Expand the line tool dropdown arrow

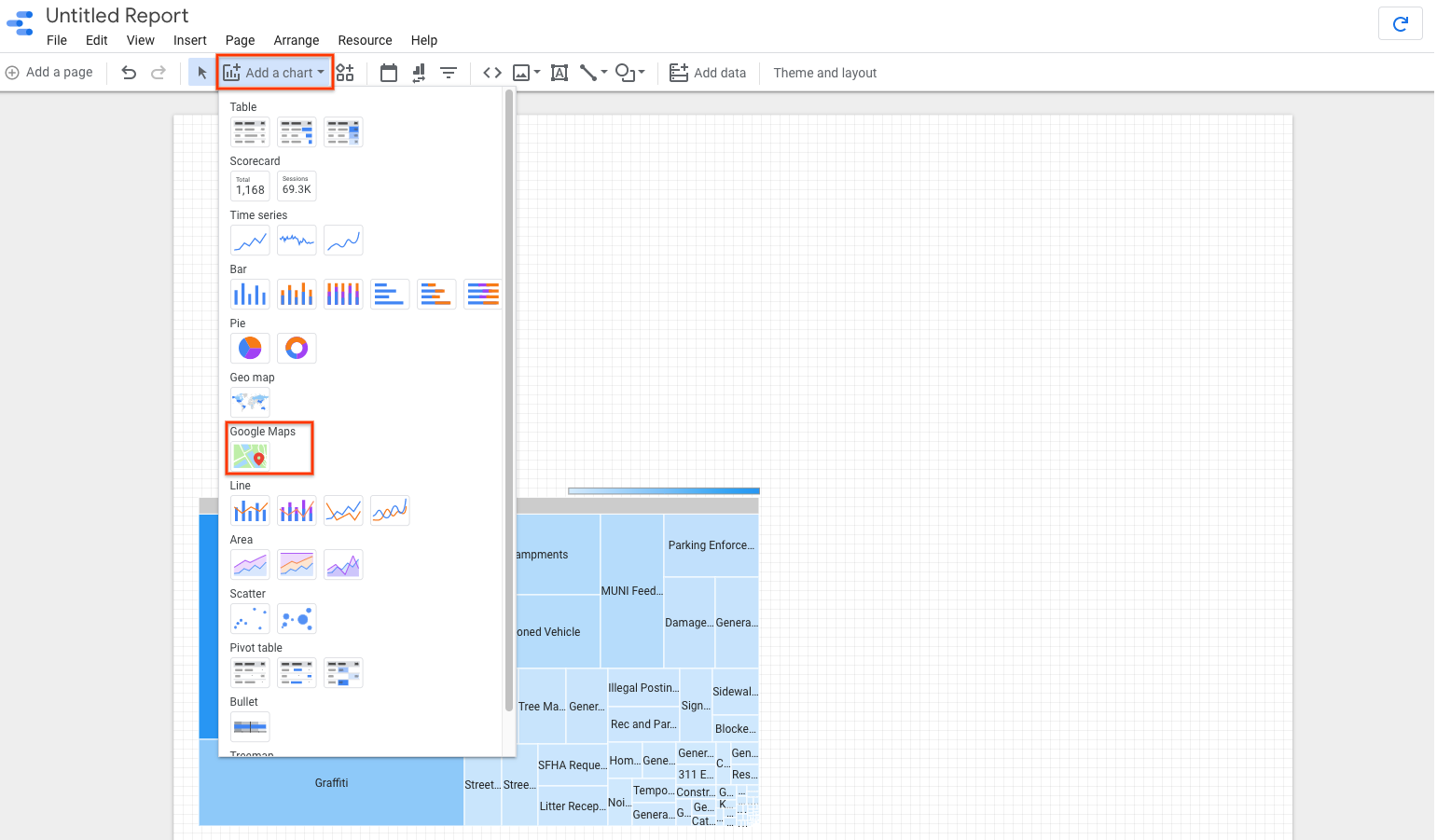(x=604, y=72)
